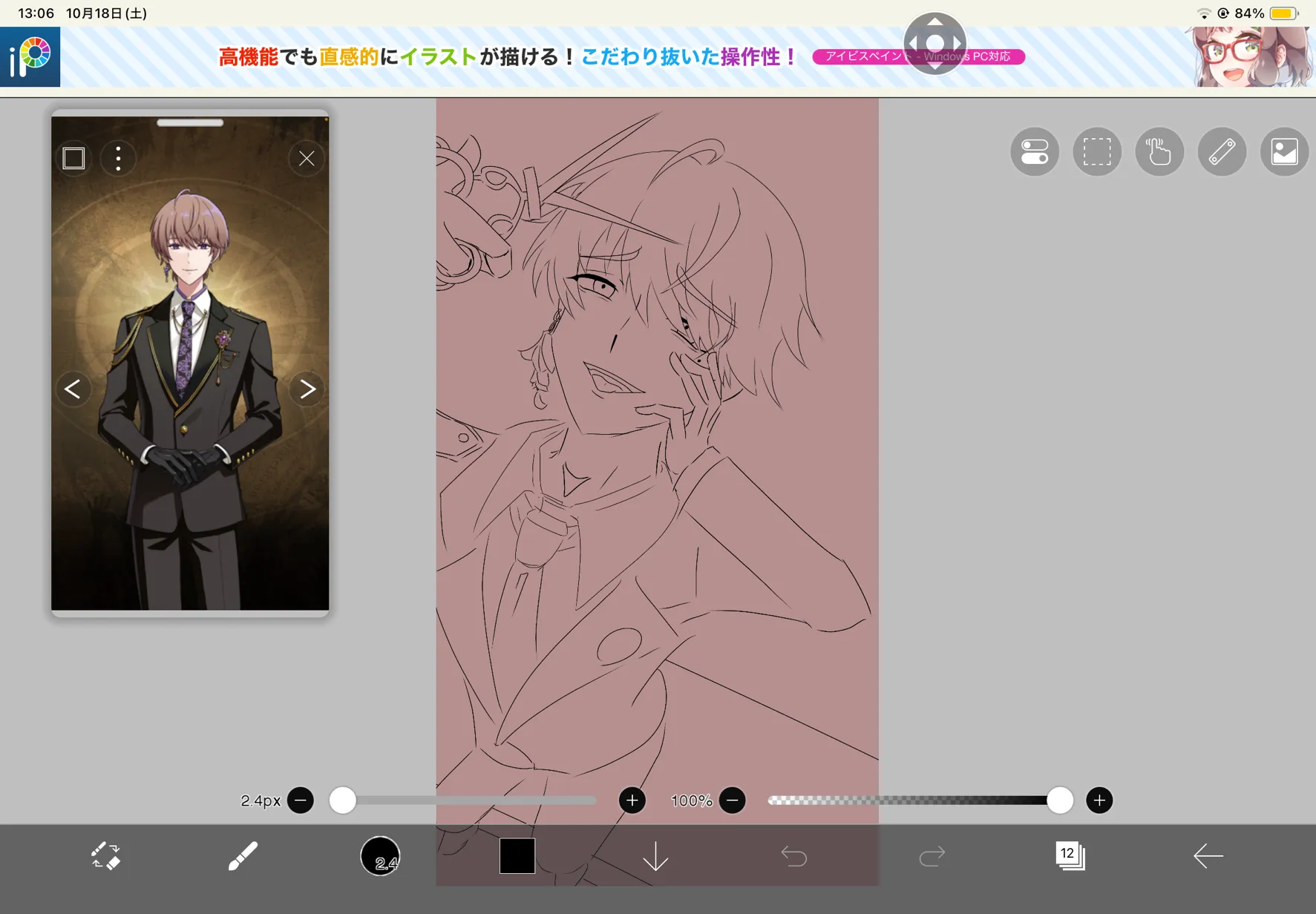Activate the selection area tool
The width and height of the screenshot is (1316, 914).
click(1097, 152)
